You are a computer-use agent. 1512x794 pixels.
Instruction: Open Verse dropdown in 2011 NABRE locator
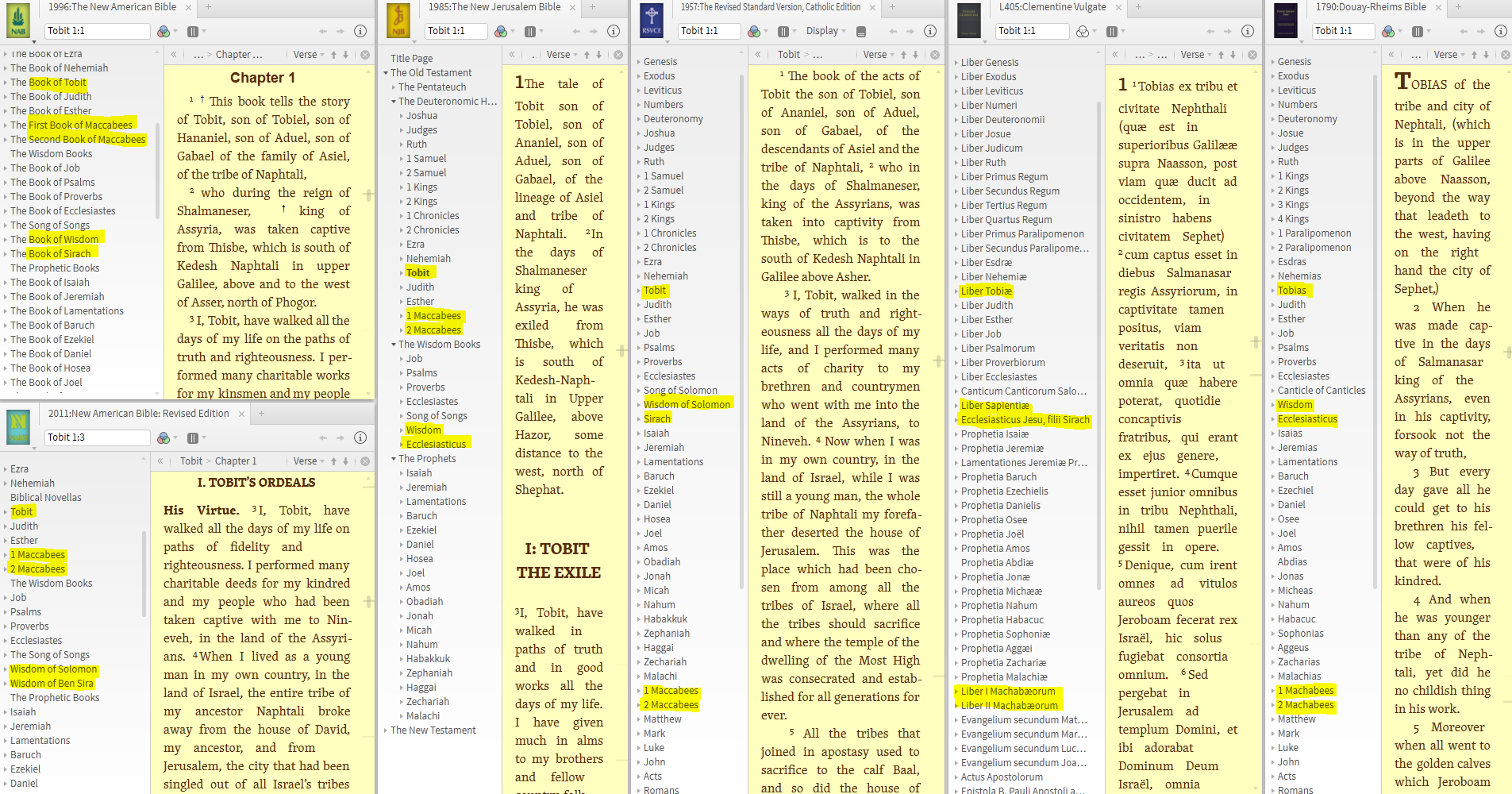tap(309, 461)
